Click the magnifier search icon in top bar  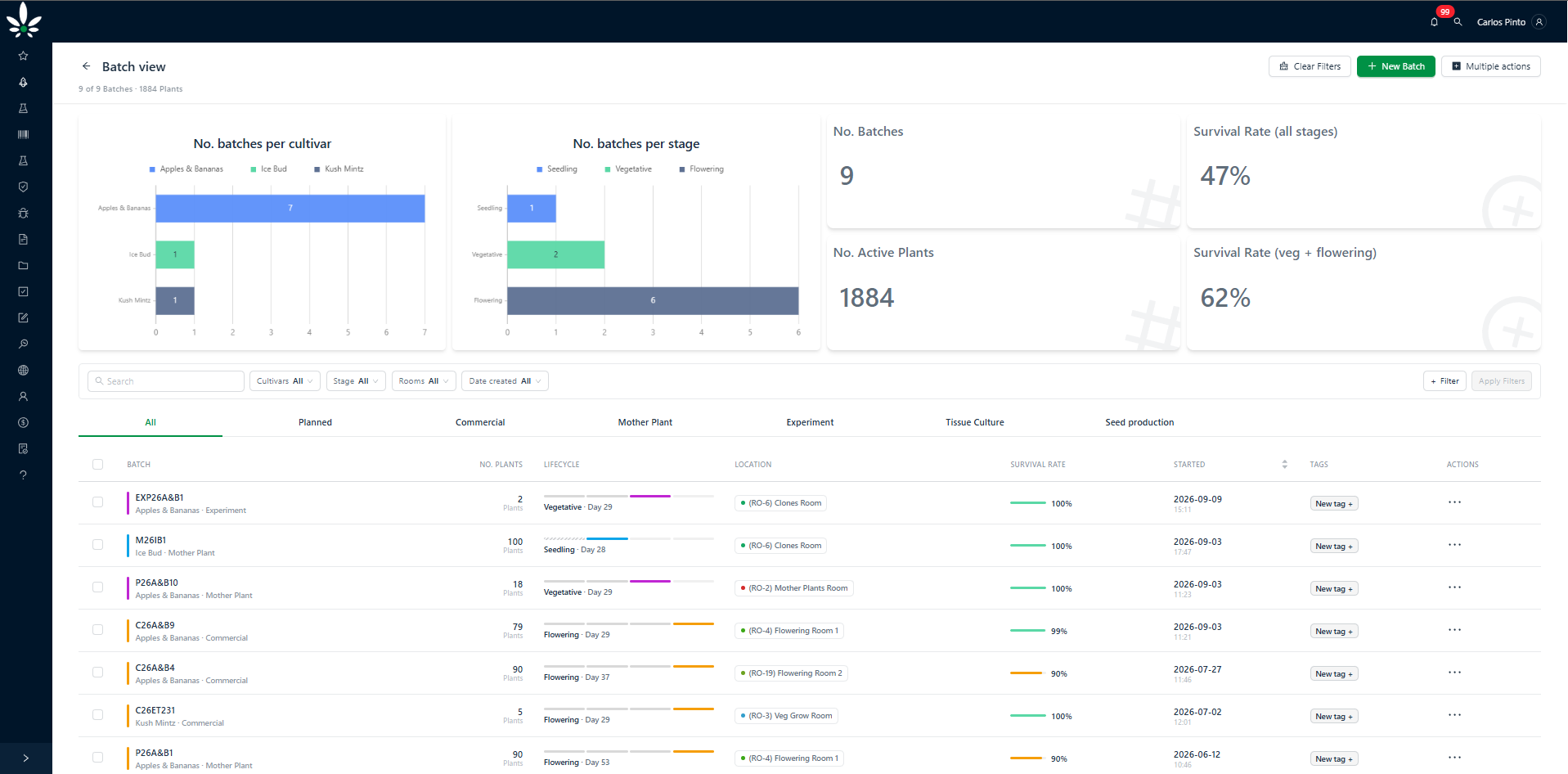point(1458,22)
